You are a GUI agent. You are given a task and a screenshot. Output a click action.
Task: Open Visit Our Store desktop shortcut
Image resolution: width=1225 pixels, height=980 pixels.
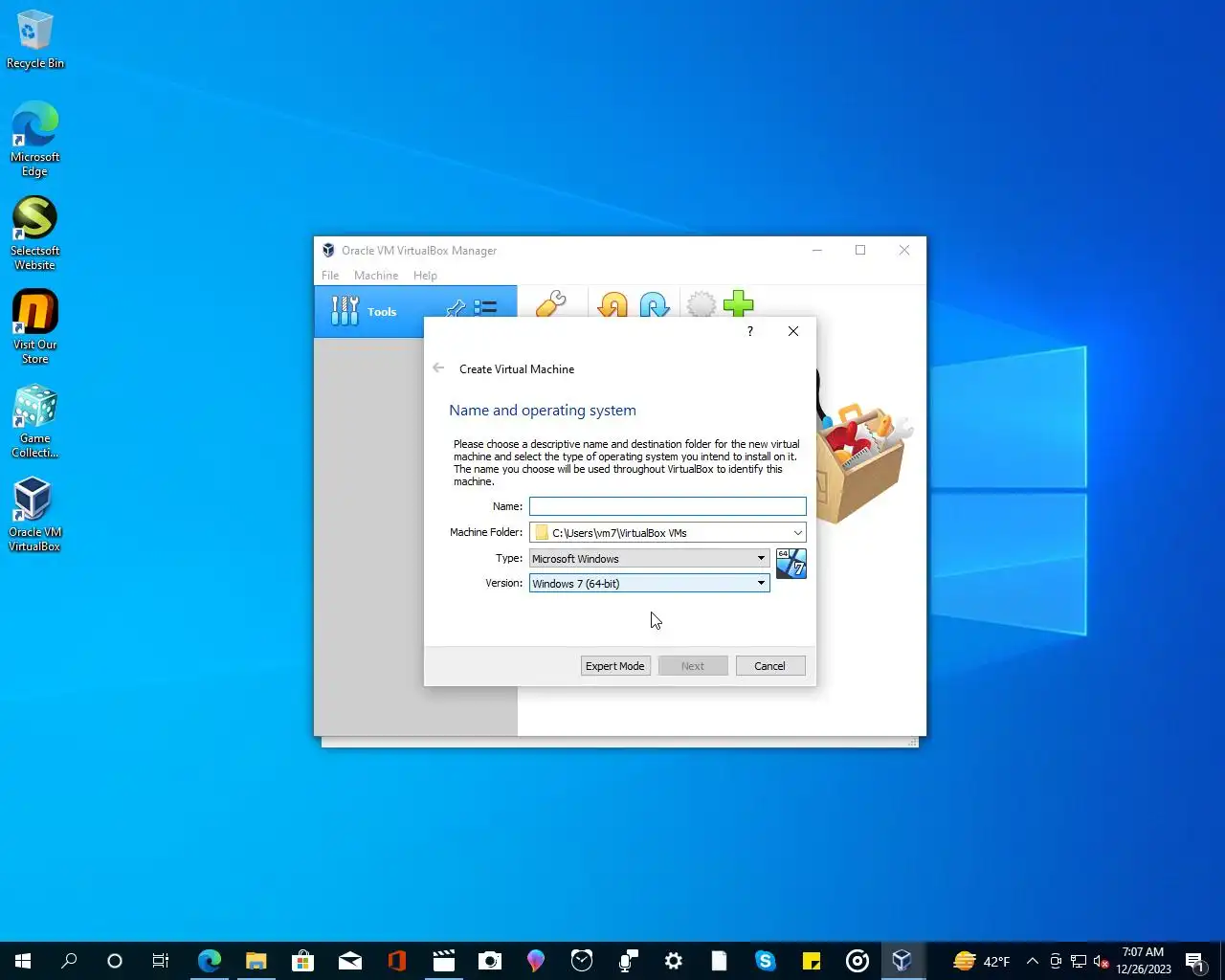click(35, 326)
